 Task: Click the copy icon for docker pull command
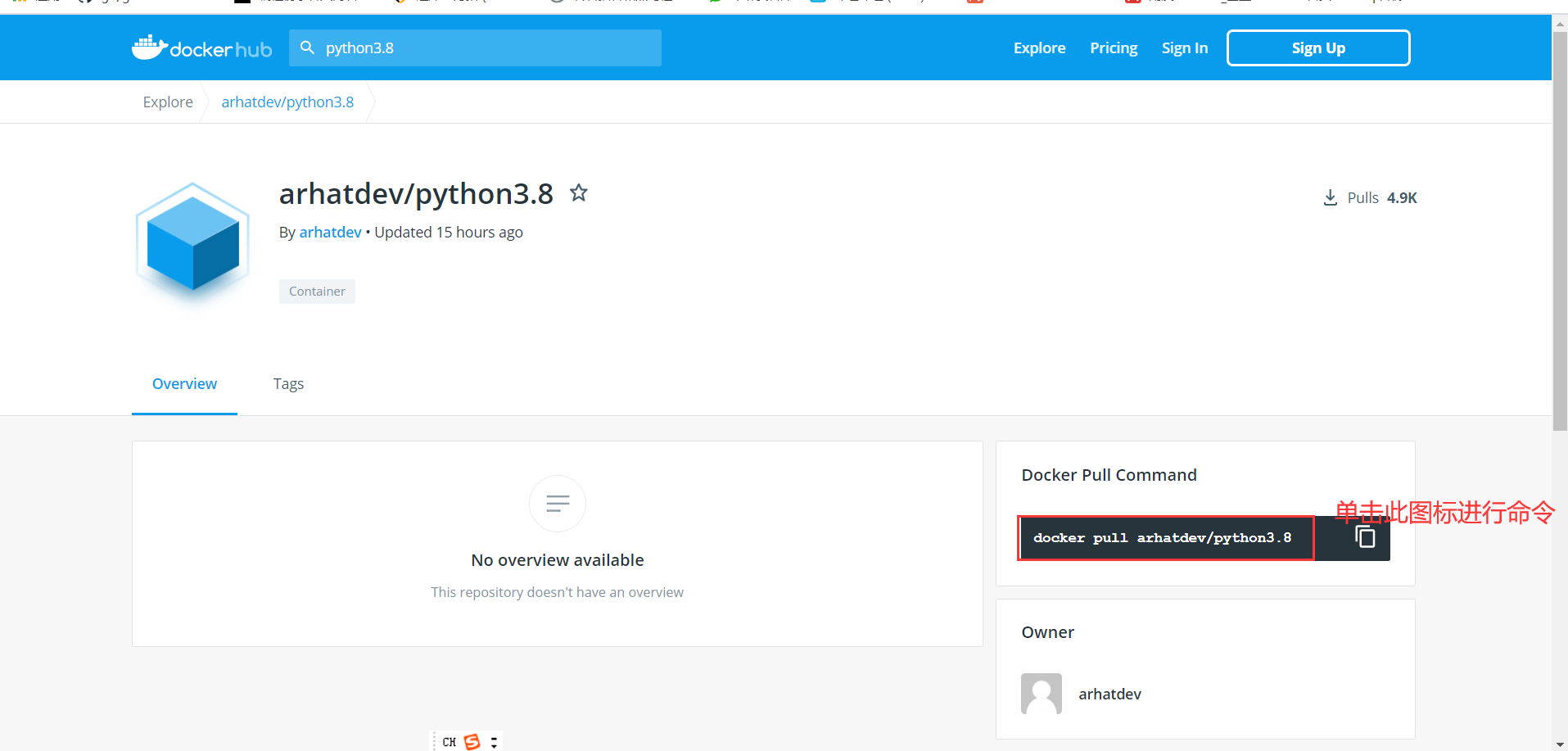1364,537
